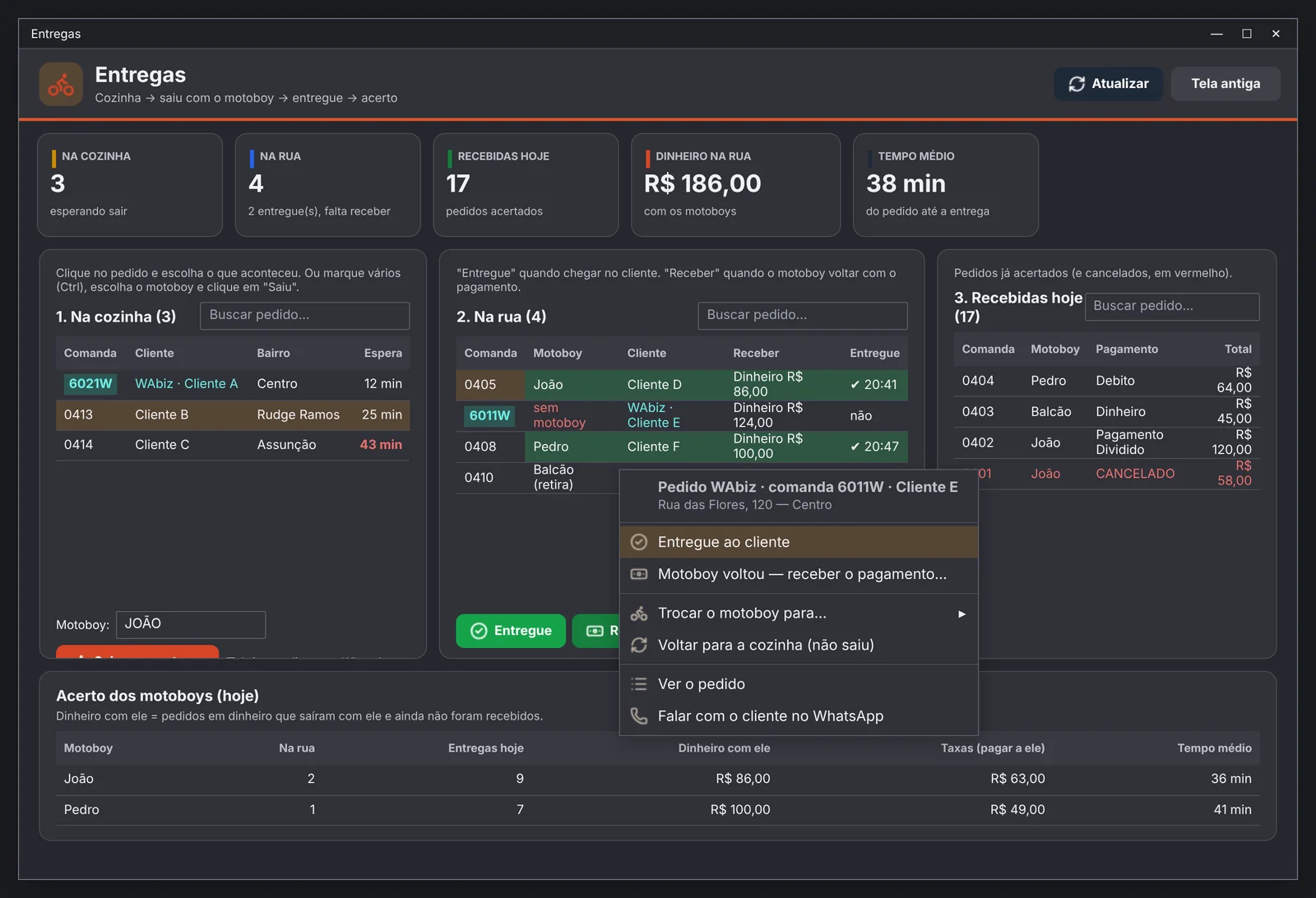This screenshot has width=1316, height=898.
Task: Click the orange motorcycle app logo
Action: tap(61, 84)
